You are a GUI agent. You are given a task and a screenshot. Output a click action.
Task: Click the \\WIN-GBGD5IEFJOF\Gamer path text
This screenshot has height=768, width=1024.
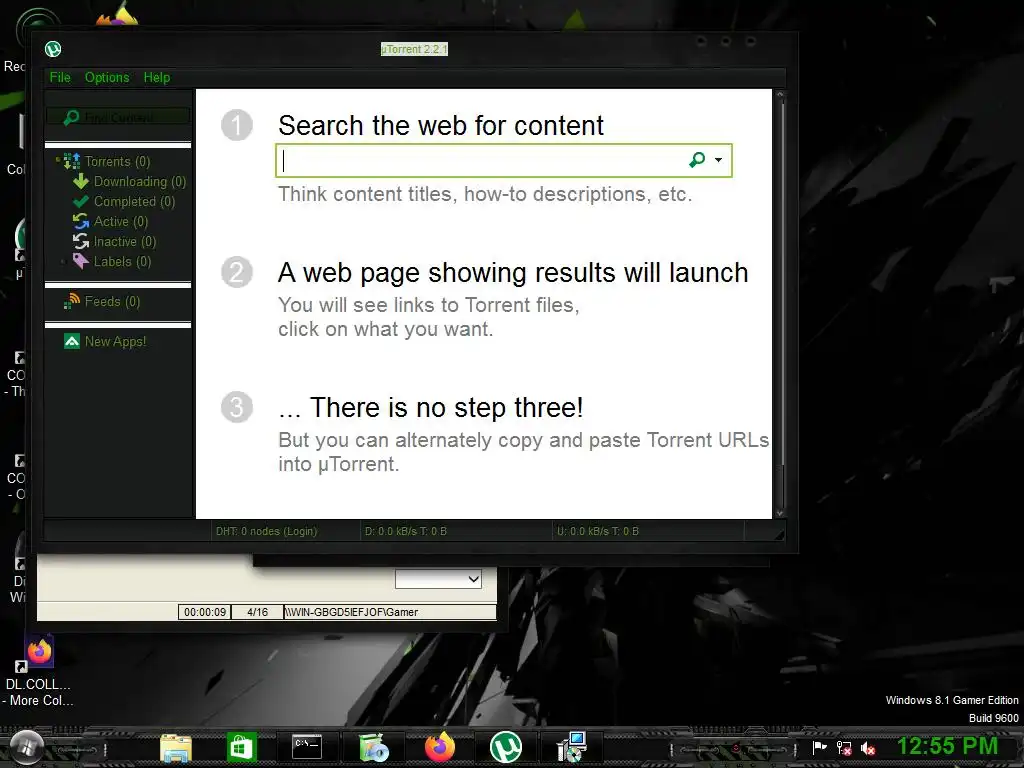(x=351, y=612)
